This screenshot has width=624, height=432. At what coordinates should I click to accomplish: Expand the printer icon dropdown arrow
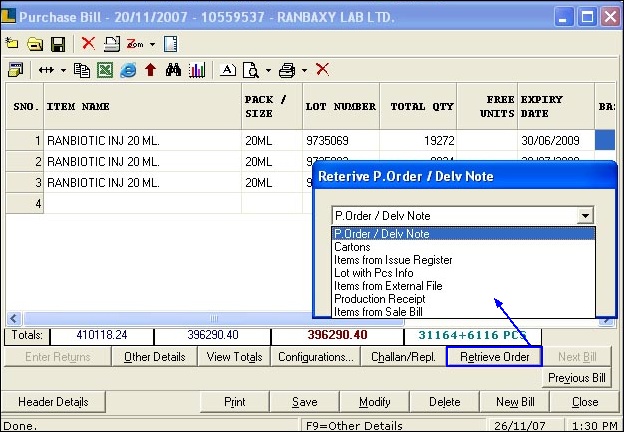tap(304, 71)
